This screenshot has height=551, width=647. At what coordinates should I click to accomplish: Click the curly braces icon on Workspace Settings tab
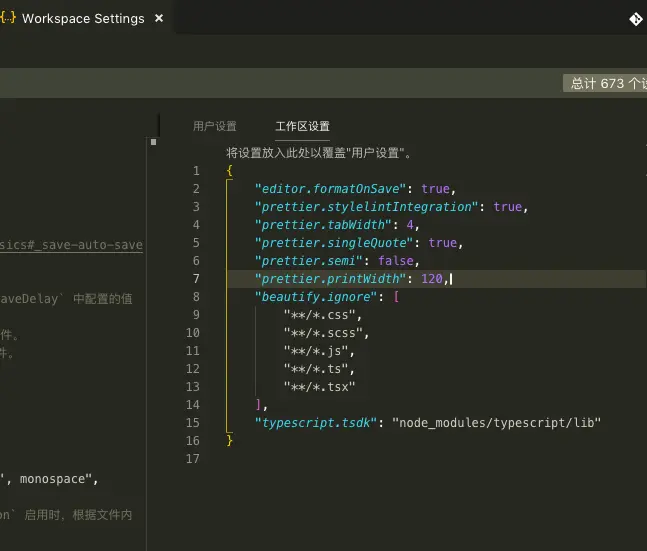(8, 18)
